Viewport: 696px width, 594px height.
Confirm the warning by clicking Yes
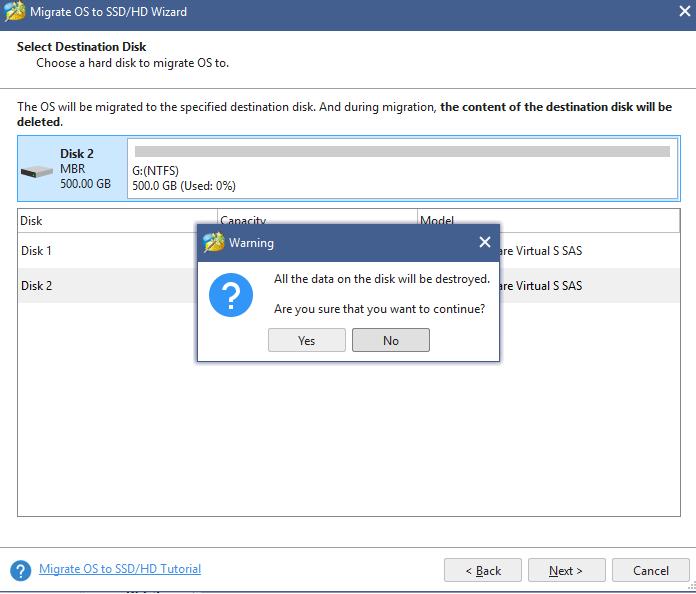(306, 340)
